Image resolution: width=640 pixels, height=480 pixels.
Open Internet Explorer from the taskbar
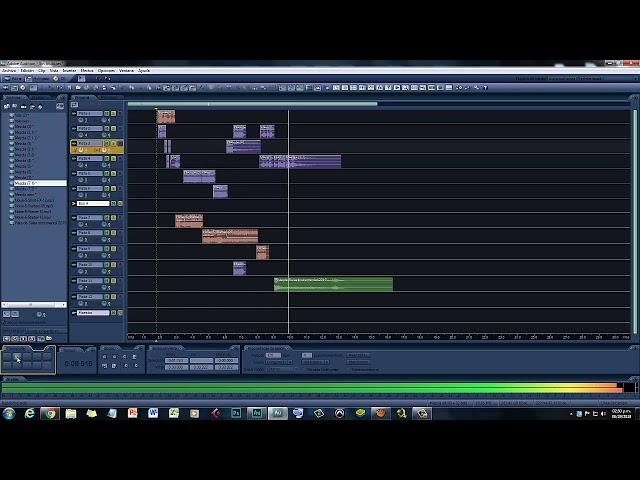[29, 413]
